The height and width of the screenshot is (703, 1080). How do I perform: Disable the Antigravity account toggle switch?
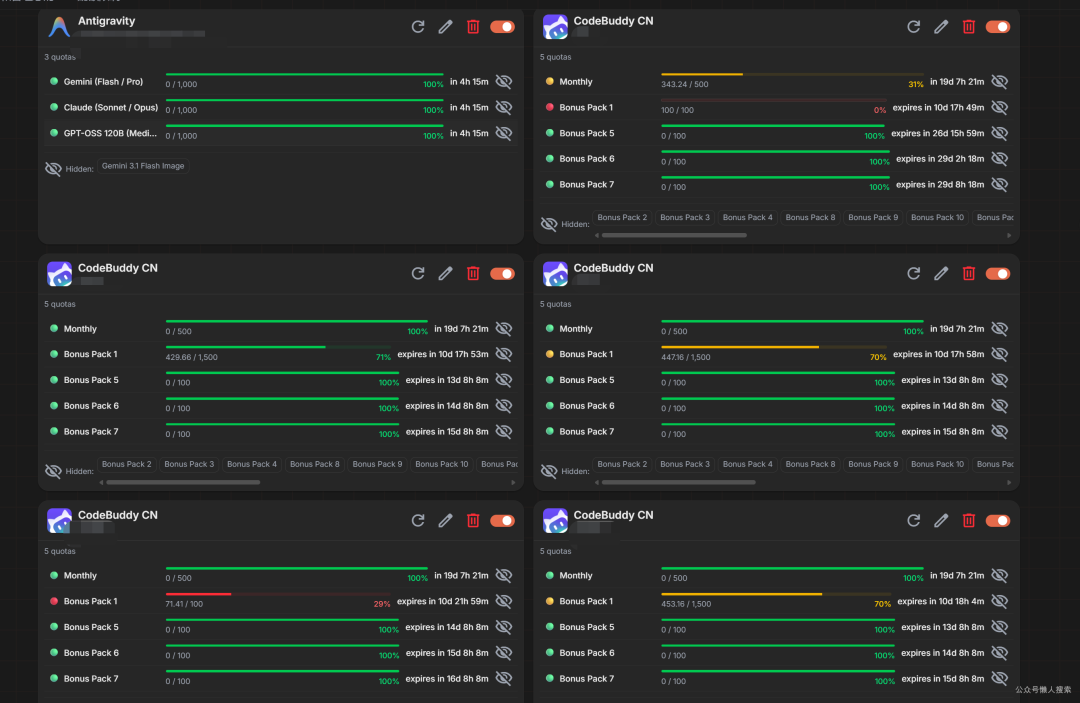503,27
